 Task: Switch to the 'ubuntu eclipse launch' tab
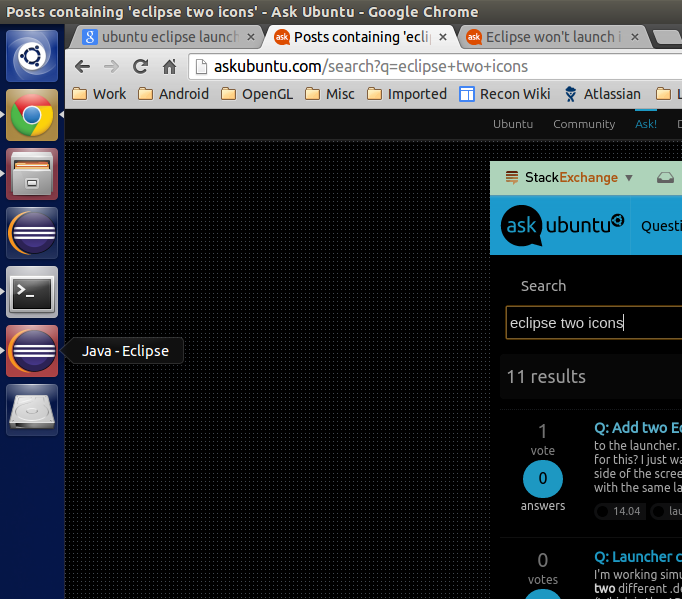(x=165, y=37)
